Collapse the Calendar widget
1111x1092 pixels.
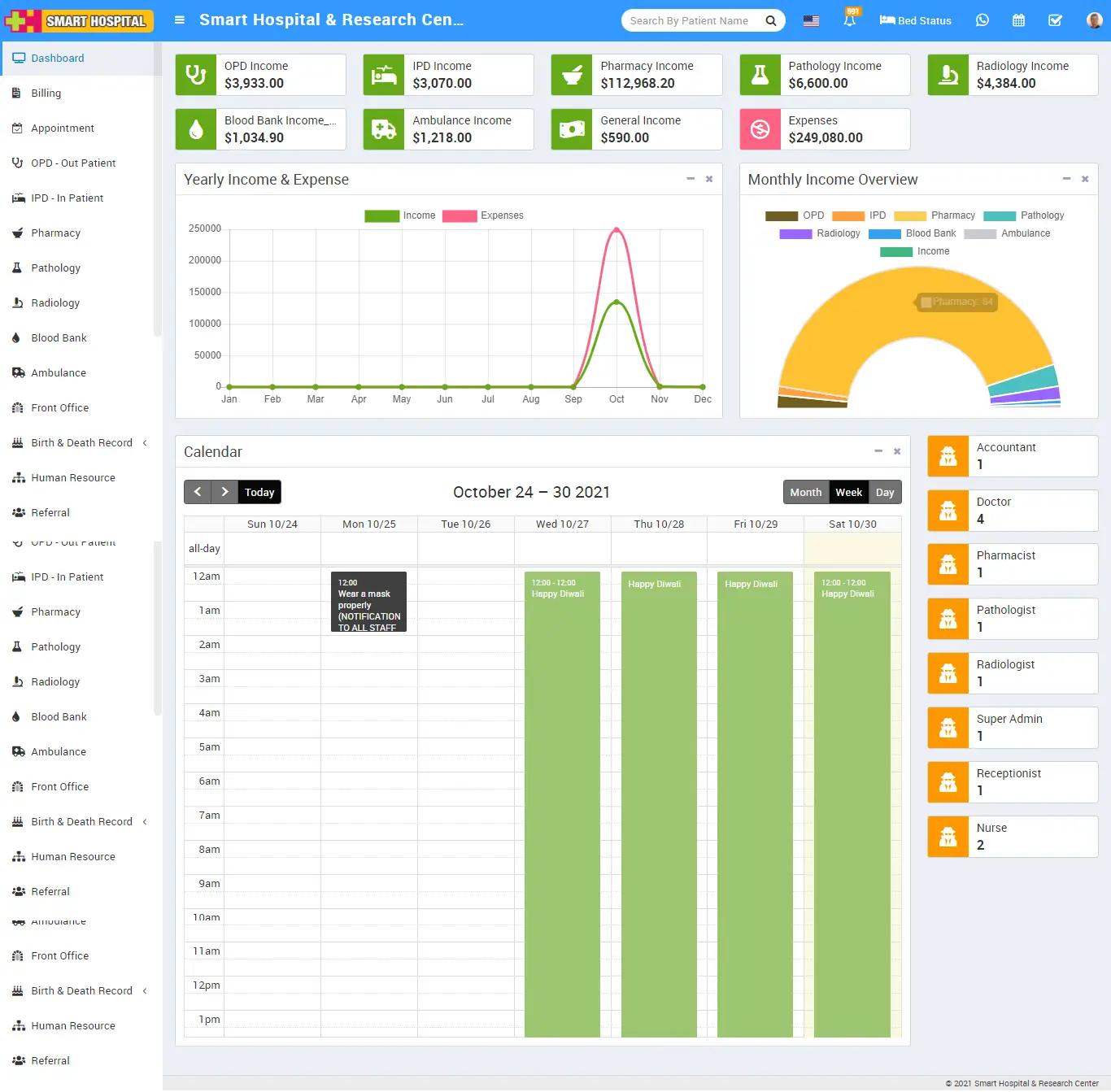[878, 451]
